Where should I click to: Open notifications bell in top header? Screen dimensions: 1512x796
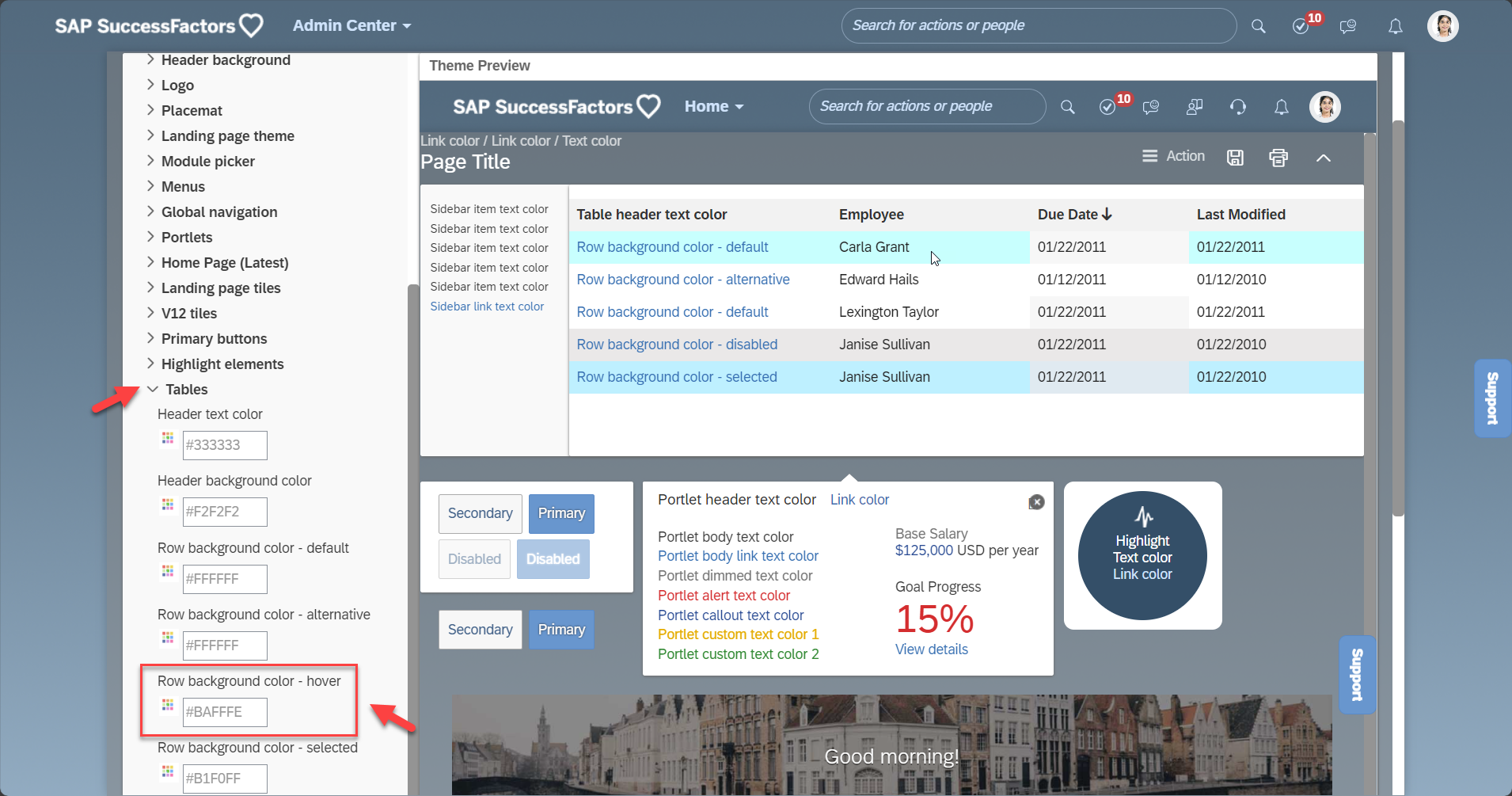[1396, 26]
